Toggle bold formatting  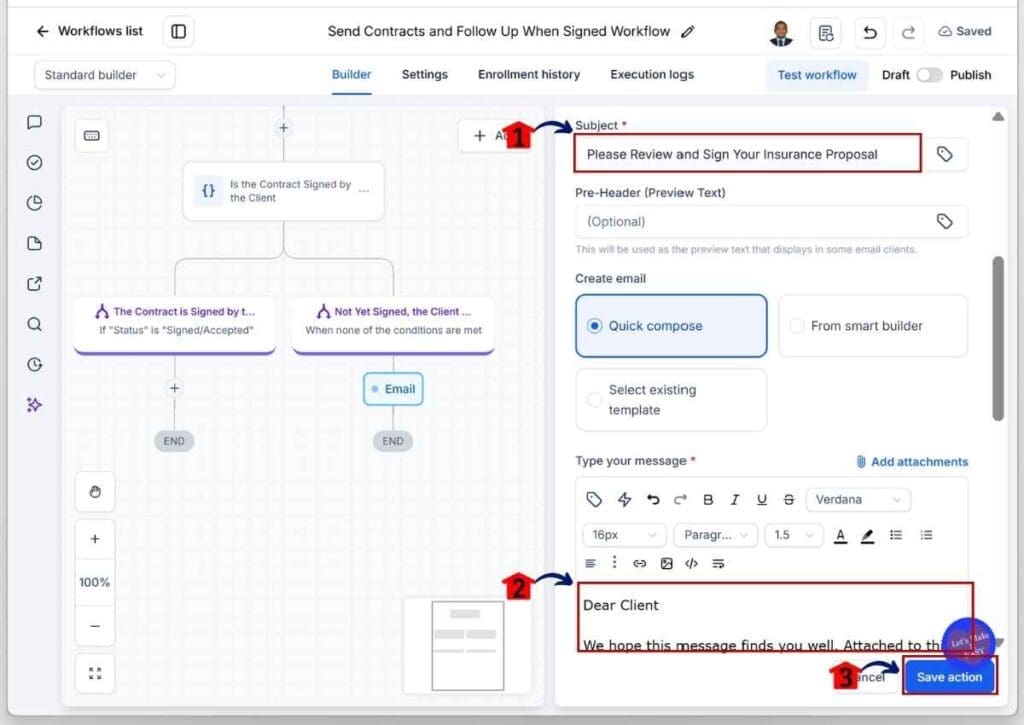(x=708, y=500)
